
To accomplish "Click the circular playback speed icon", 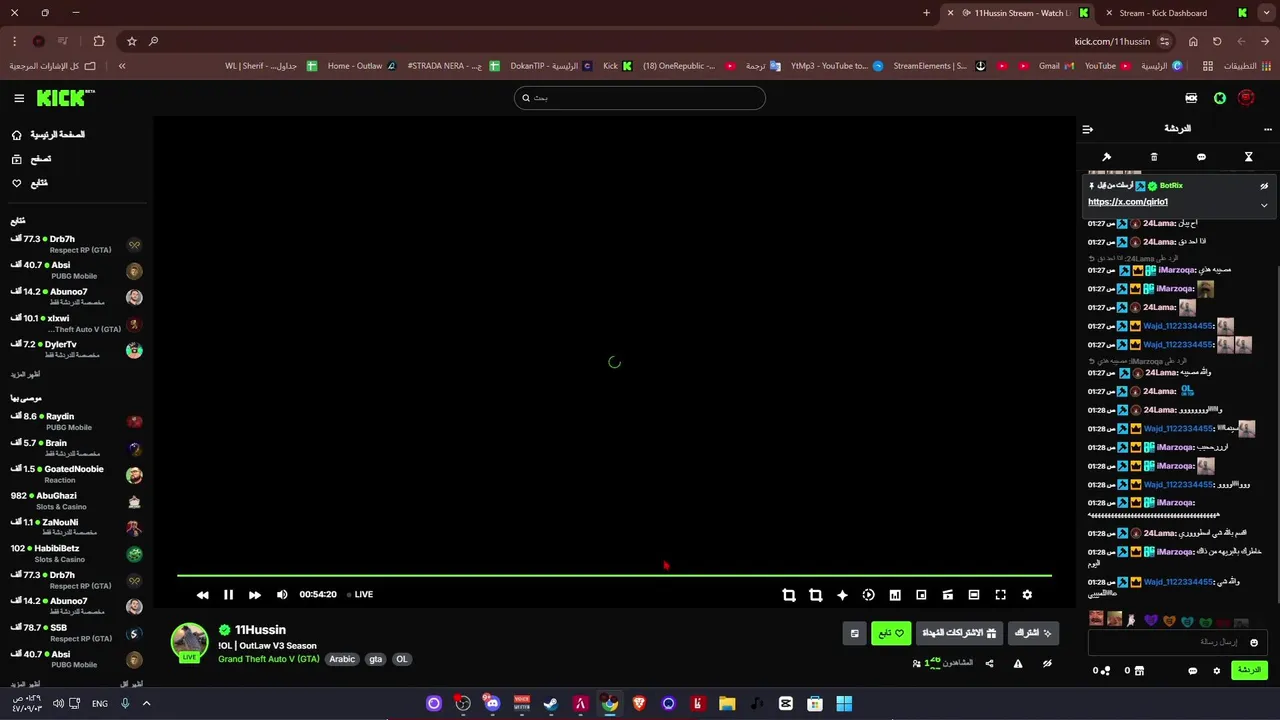I will [868, 595].
